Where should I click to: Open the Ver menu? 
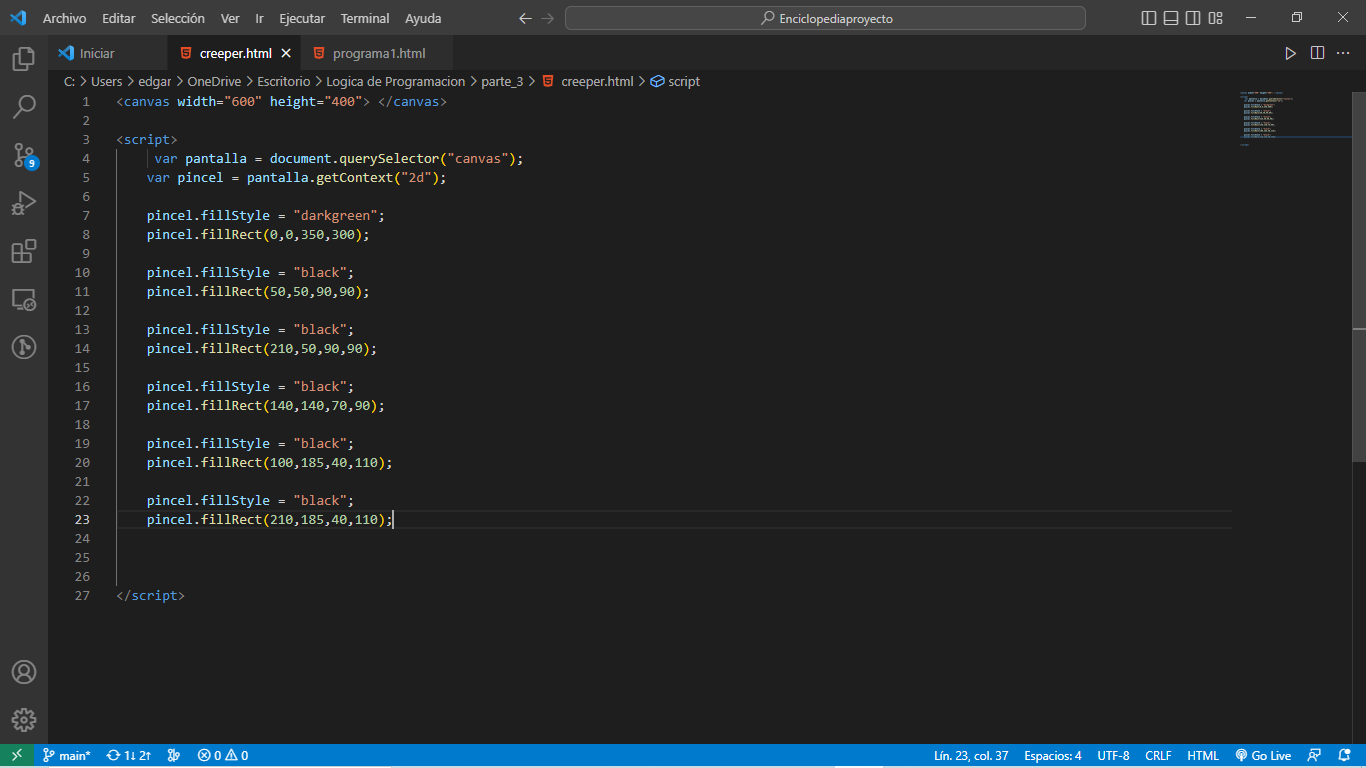[230, 18]
